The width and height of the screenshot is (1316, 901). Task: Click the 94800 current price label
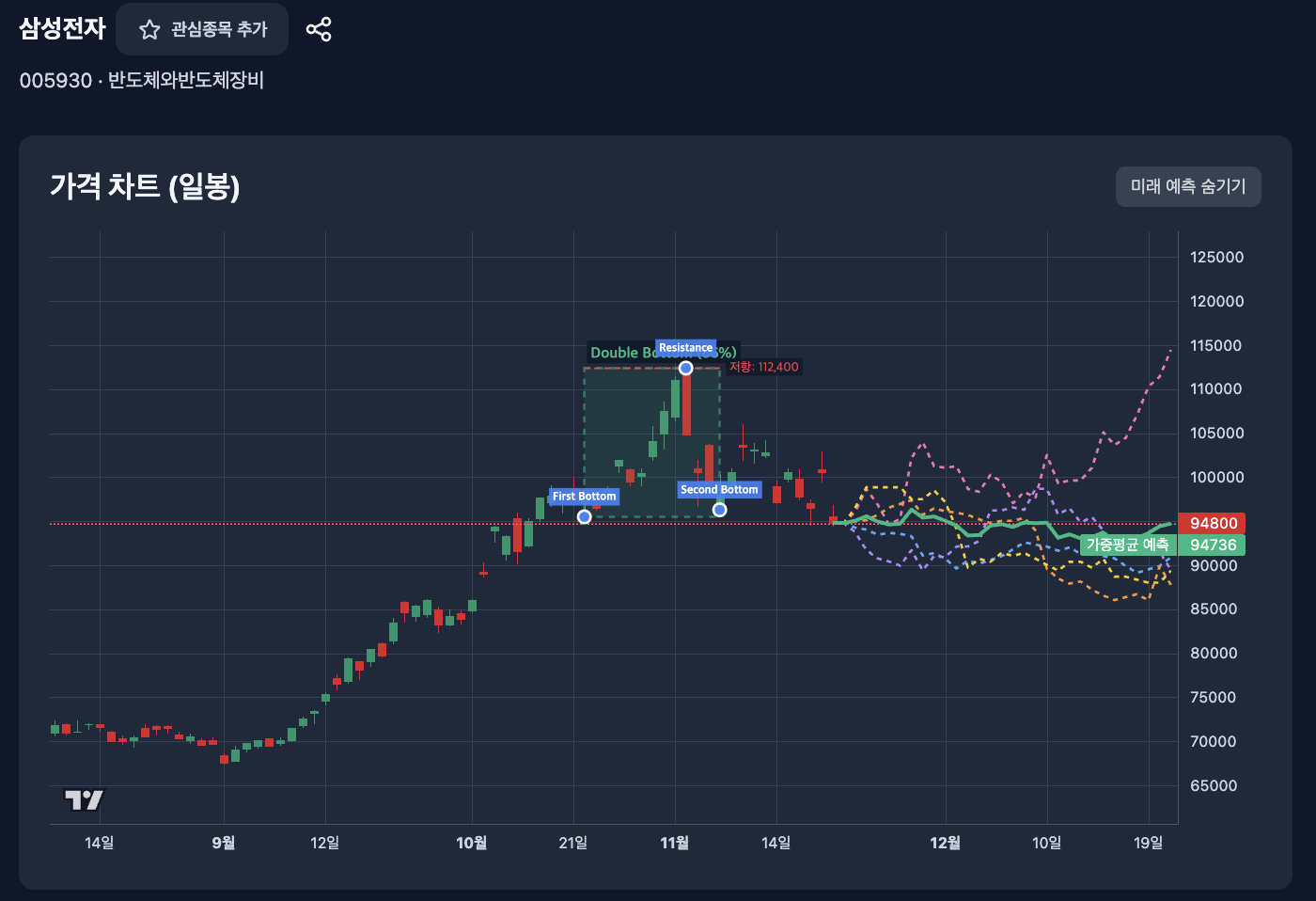pos(1214,523)
